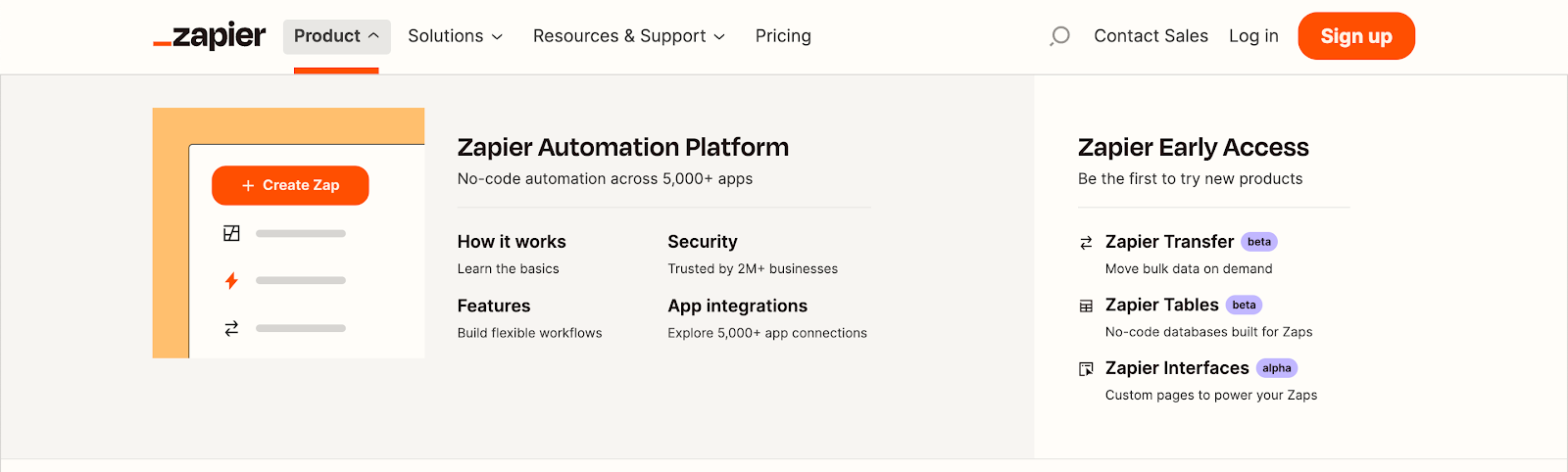
Task: Open the Pricing page
Action: coord(783,36)
